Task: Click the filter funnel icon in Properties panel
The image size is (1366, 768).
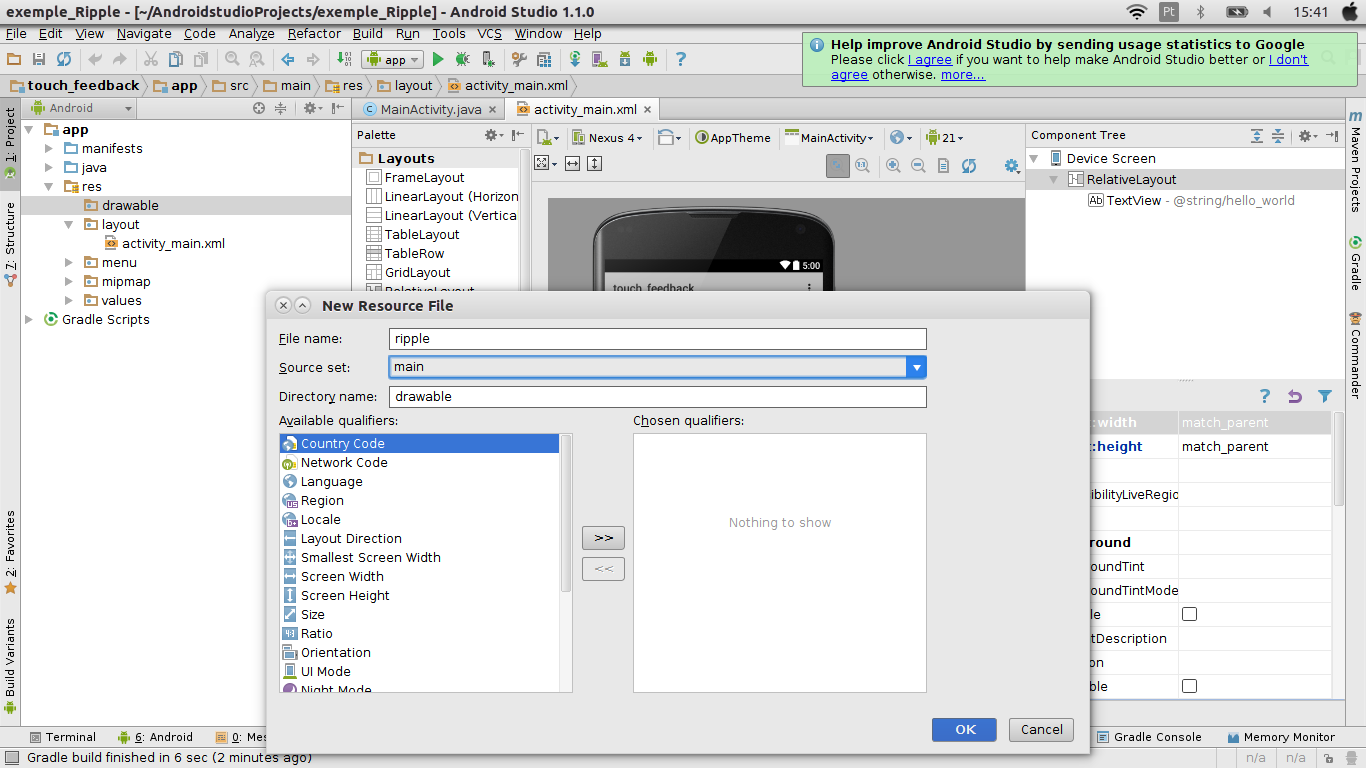Action: click(1325, 396)
